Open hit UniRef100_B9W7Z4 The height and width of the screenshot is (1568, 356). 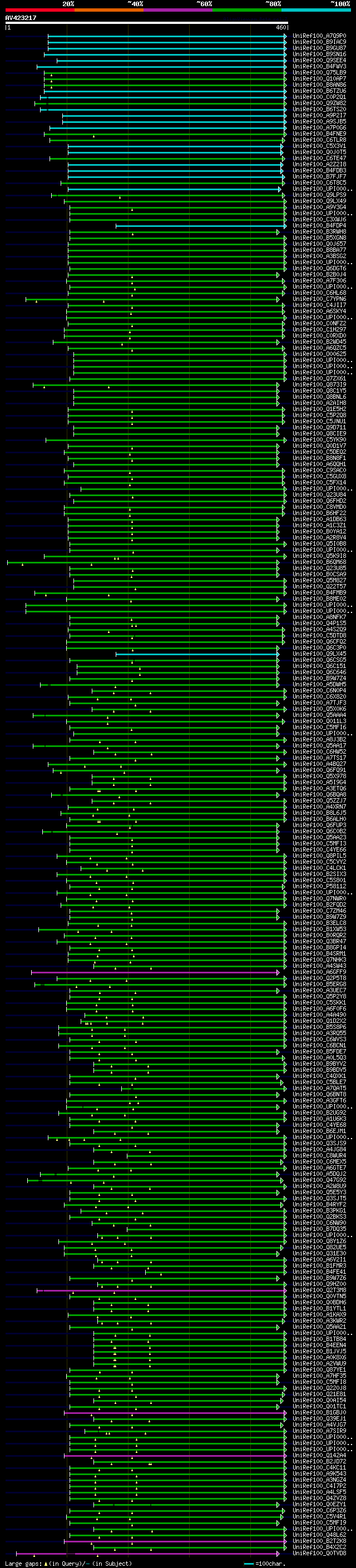pos(319,678)
